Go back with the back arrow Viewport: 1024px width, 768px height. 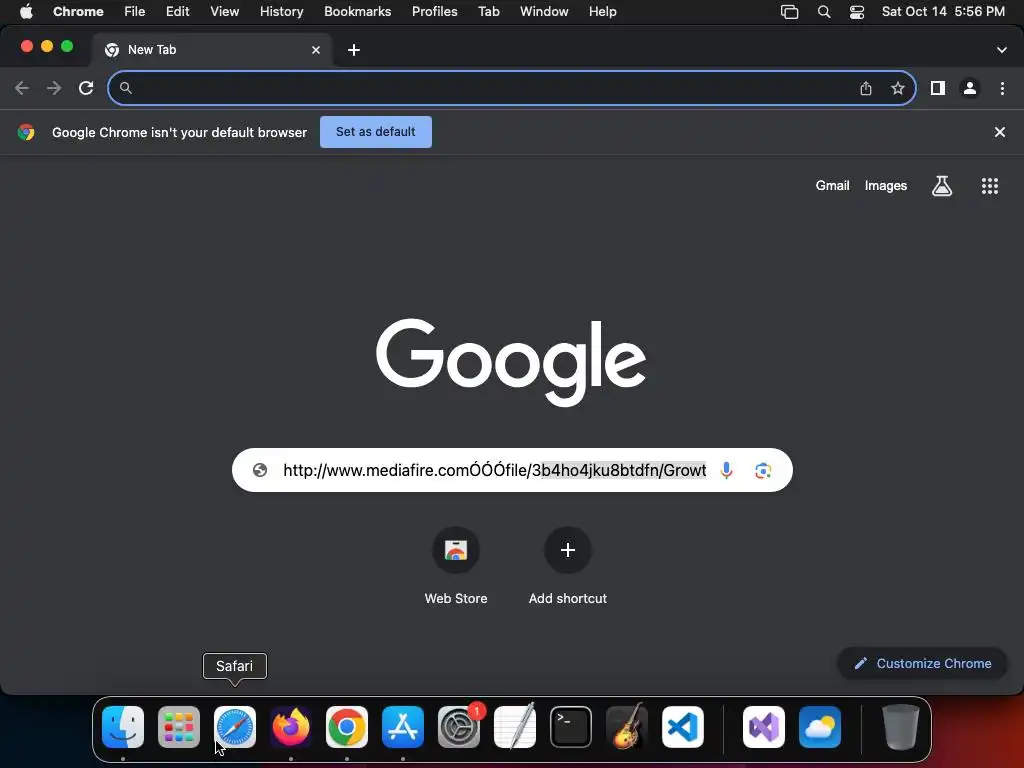coord(22,88)
